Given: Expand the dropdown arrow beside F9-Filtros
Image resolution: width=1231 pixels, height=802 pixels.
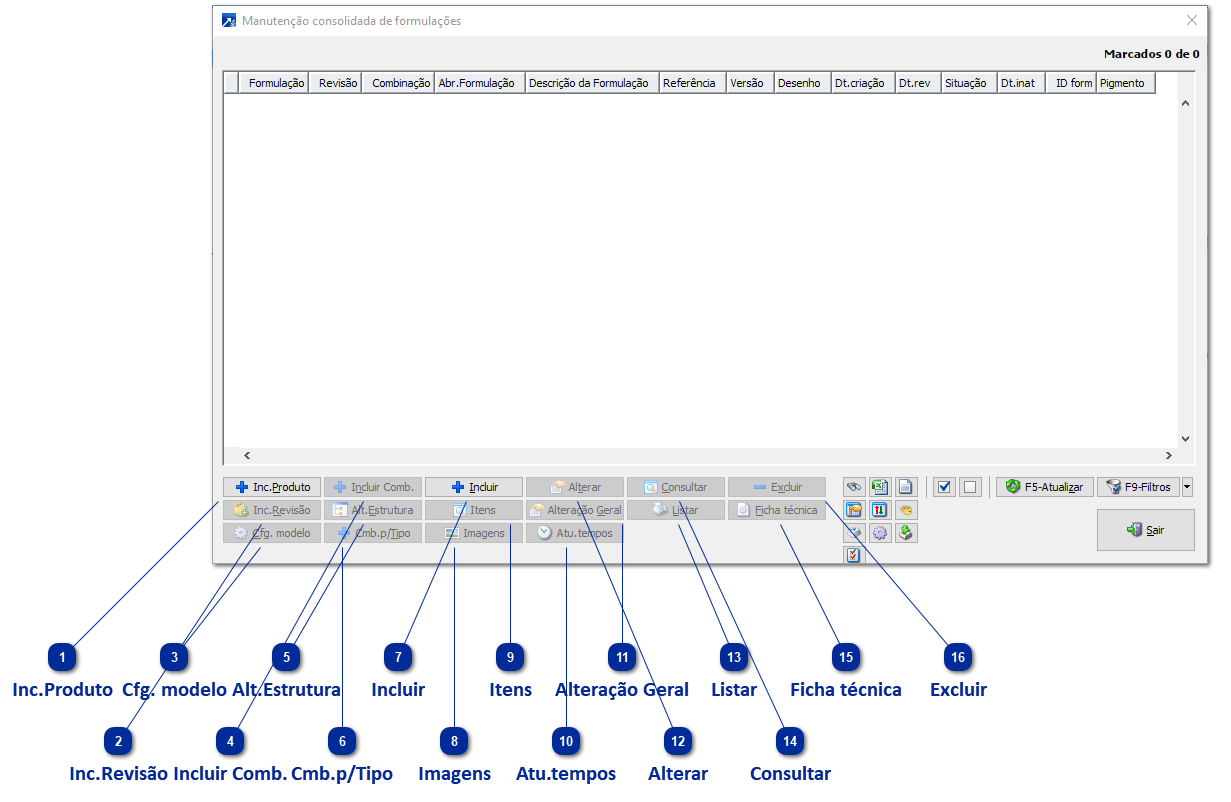Looking at the screenshot, I should [x=1187, y=487].
